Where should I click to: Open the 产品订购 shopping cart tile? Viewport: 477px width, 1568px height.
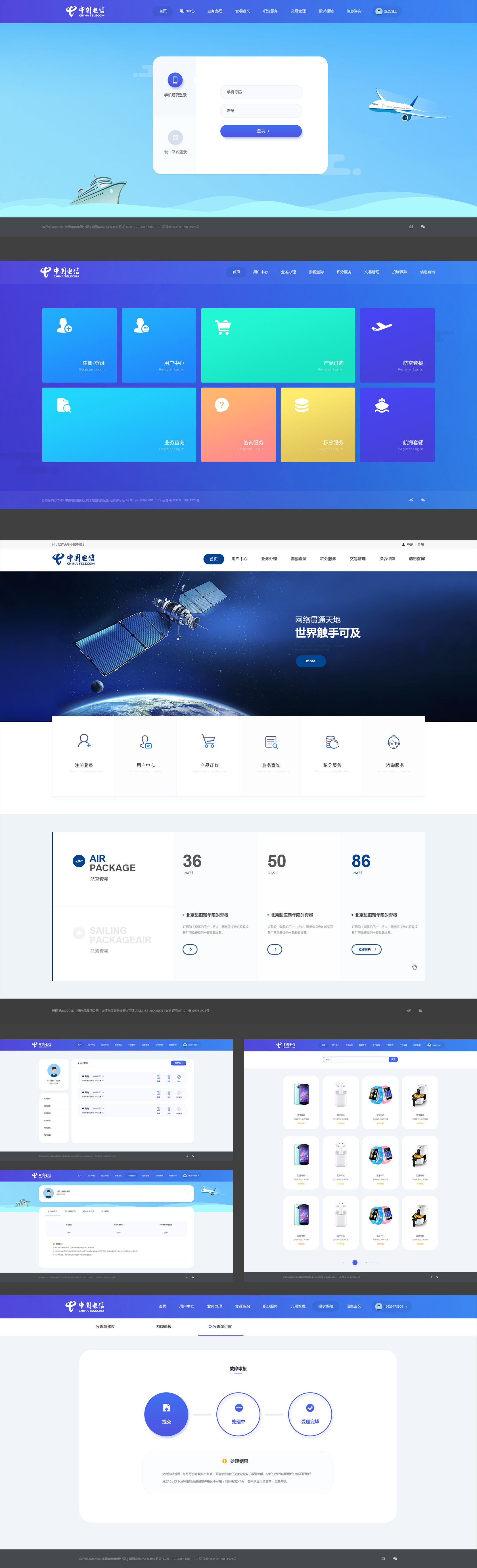point(278,345)
